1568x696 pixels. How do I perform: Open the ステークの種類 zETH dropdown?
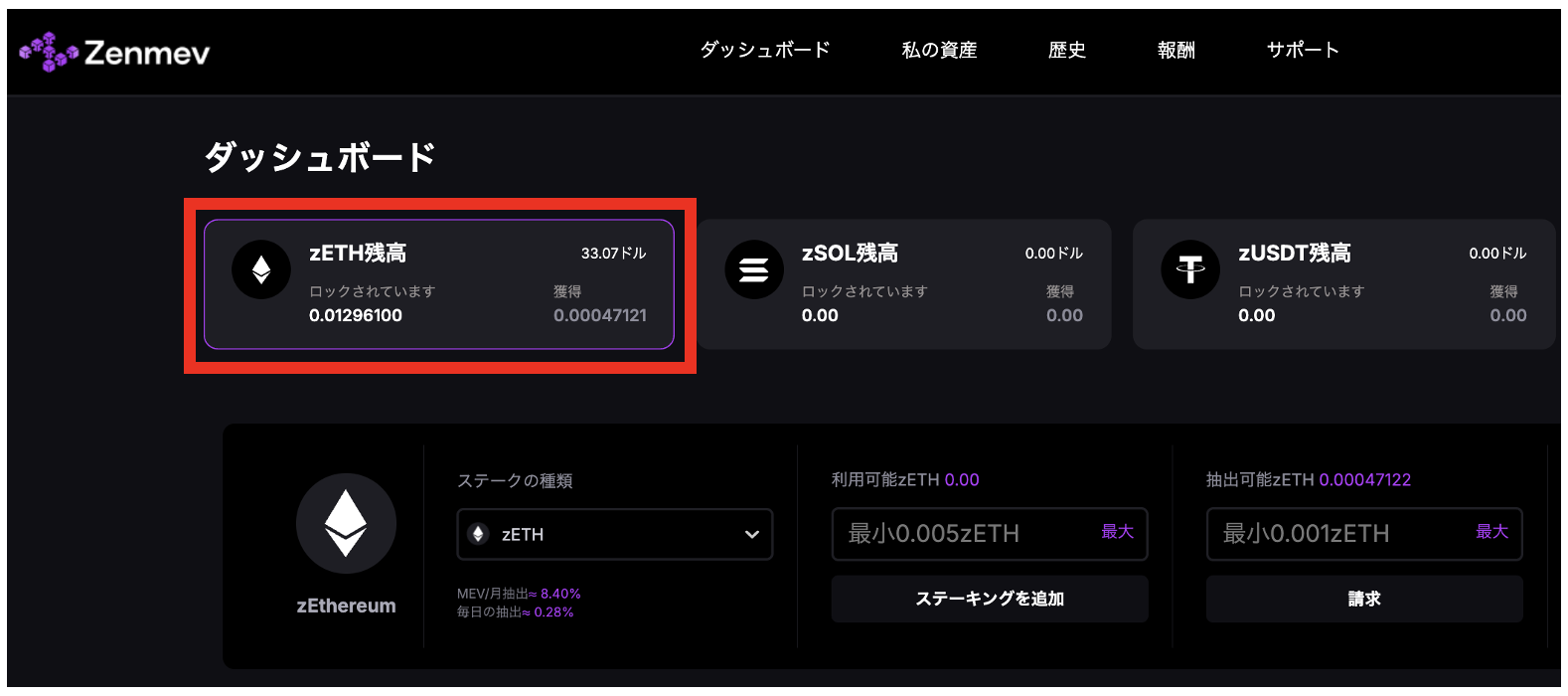pyautogui.click(x=614, y=534)
